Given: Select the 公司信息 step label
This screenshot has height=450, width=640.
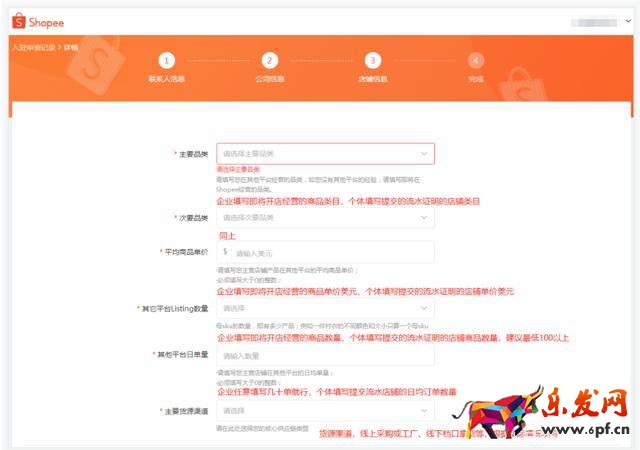Looking at the screenshot, I should (x=269, y=79).
